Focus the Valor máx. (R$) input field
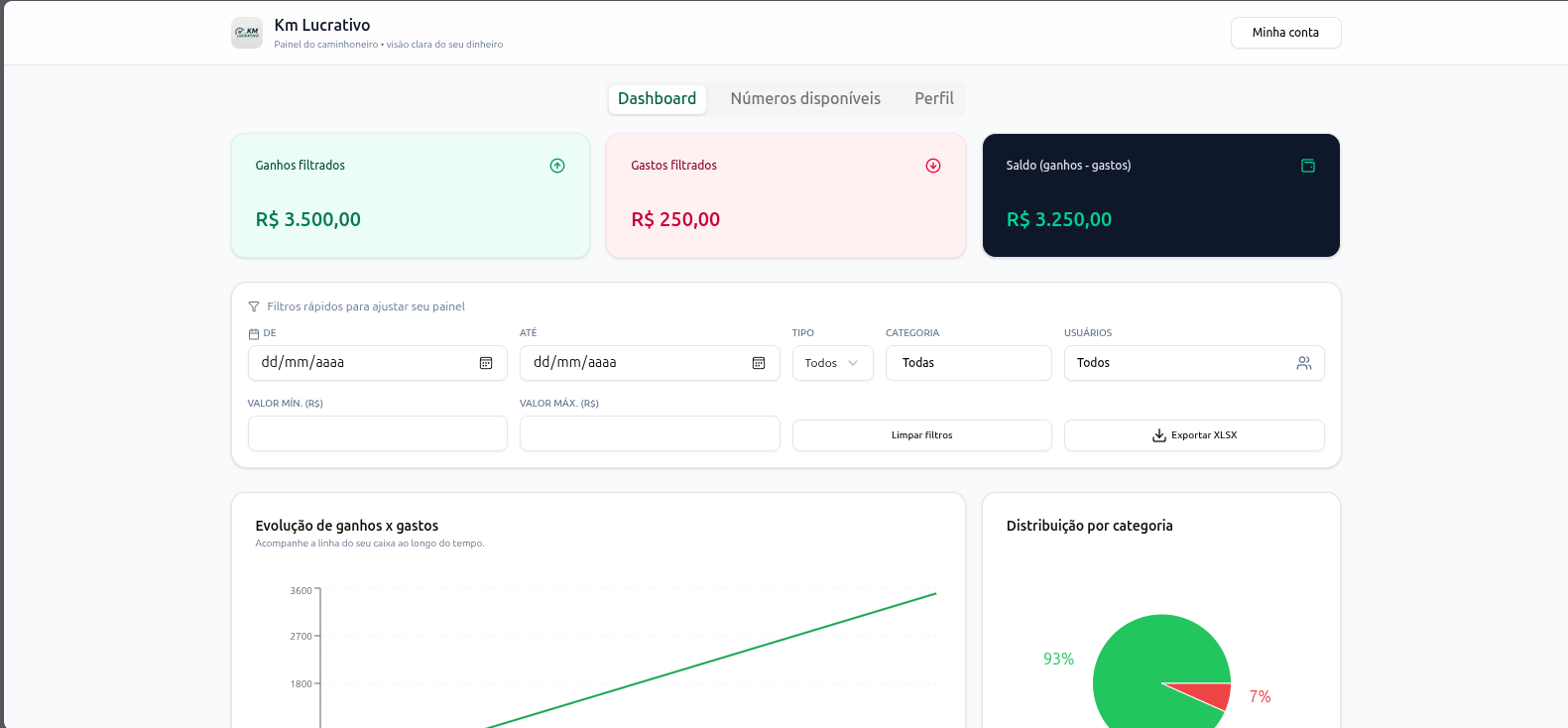The width and height of the screenshot is (1568, 728). point(650,433)
